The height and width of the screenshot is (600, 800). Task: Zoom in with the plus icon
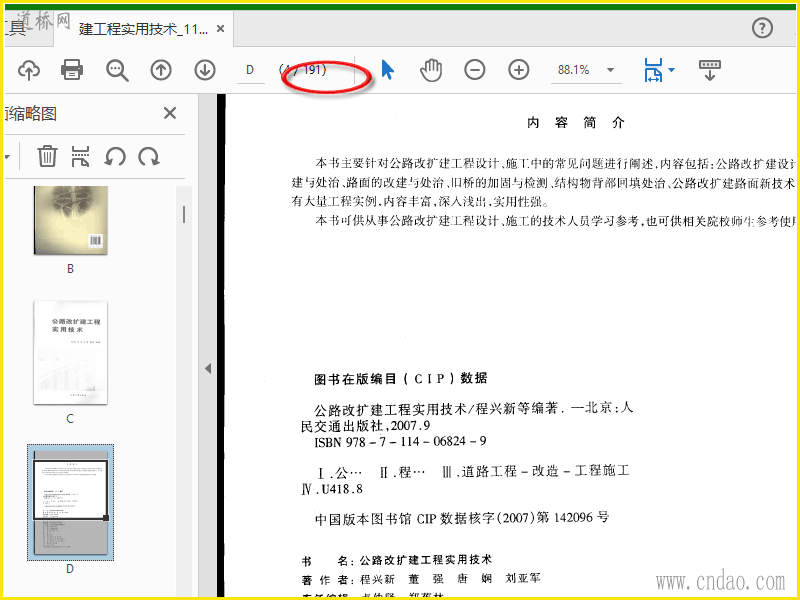(518, 70)
